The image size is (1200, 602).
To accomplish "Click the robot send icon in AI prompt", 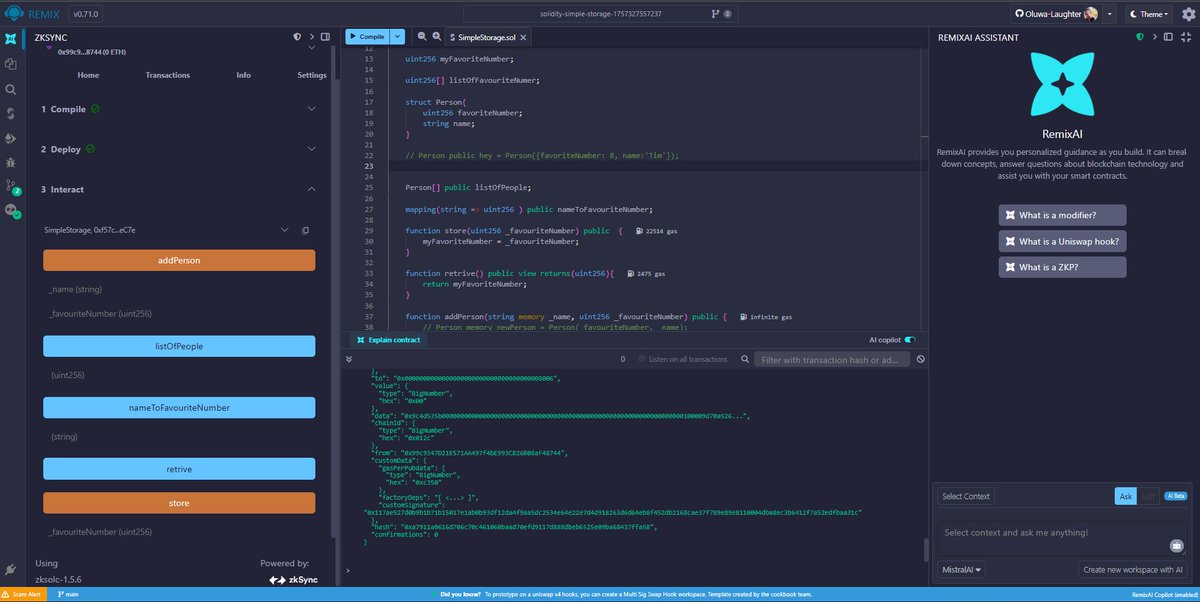I will (x=1178, y=545).
